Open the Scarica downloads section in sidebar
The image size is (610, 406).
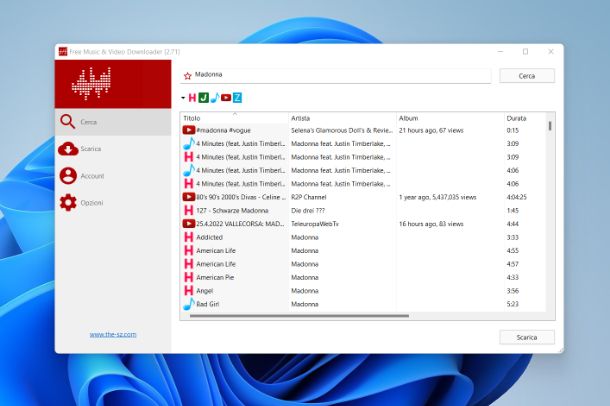click(x=113, y=149)
